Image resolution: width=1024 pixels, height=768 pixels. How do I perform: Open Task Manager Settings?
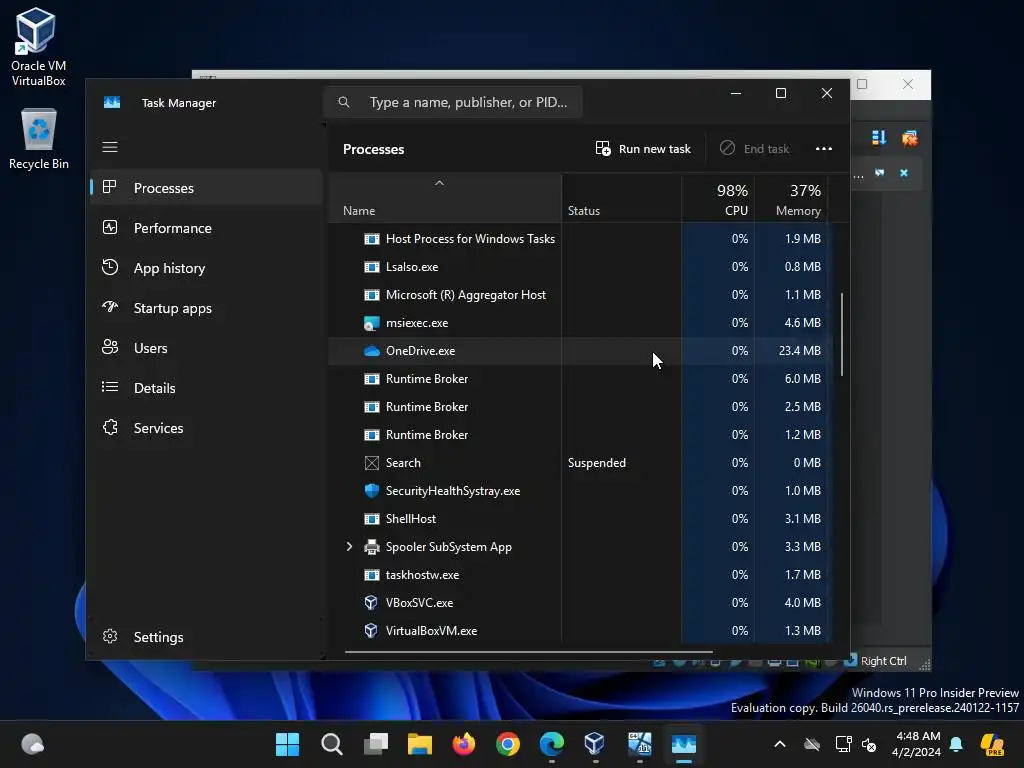[206, 637]
